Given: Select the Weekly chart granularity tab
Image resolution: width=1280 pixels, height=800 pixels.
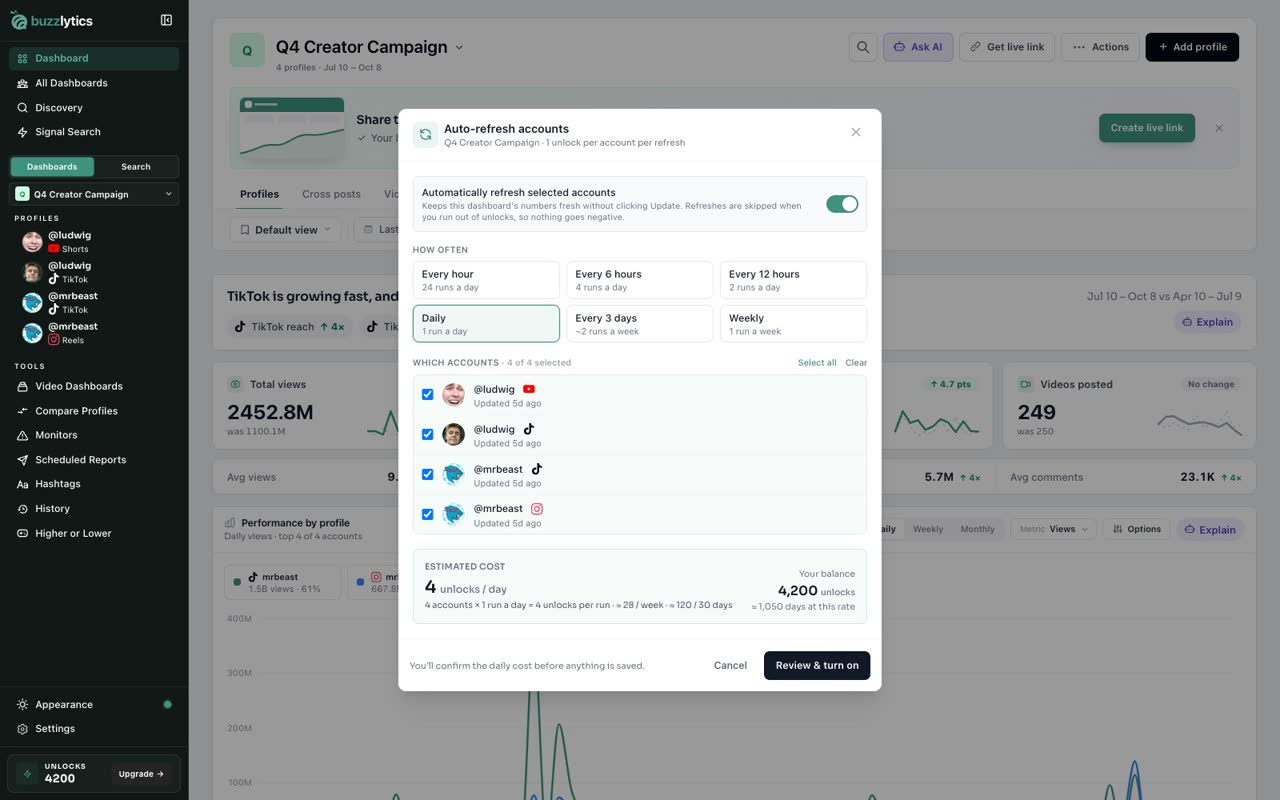Looking at the screenshot, I should point(928,529).
